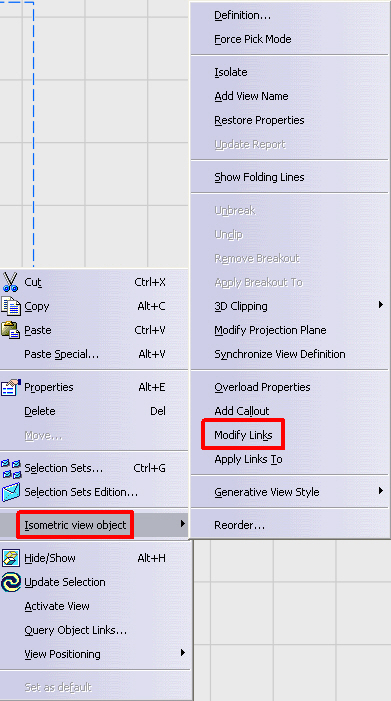Select Query Object Links...

coord(76,630)
